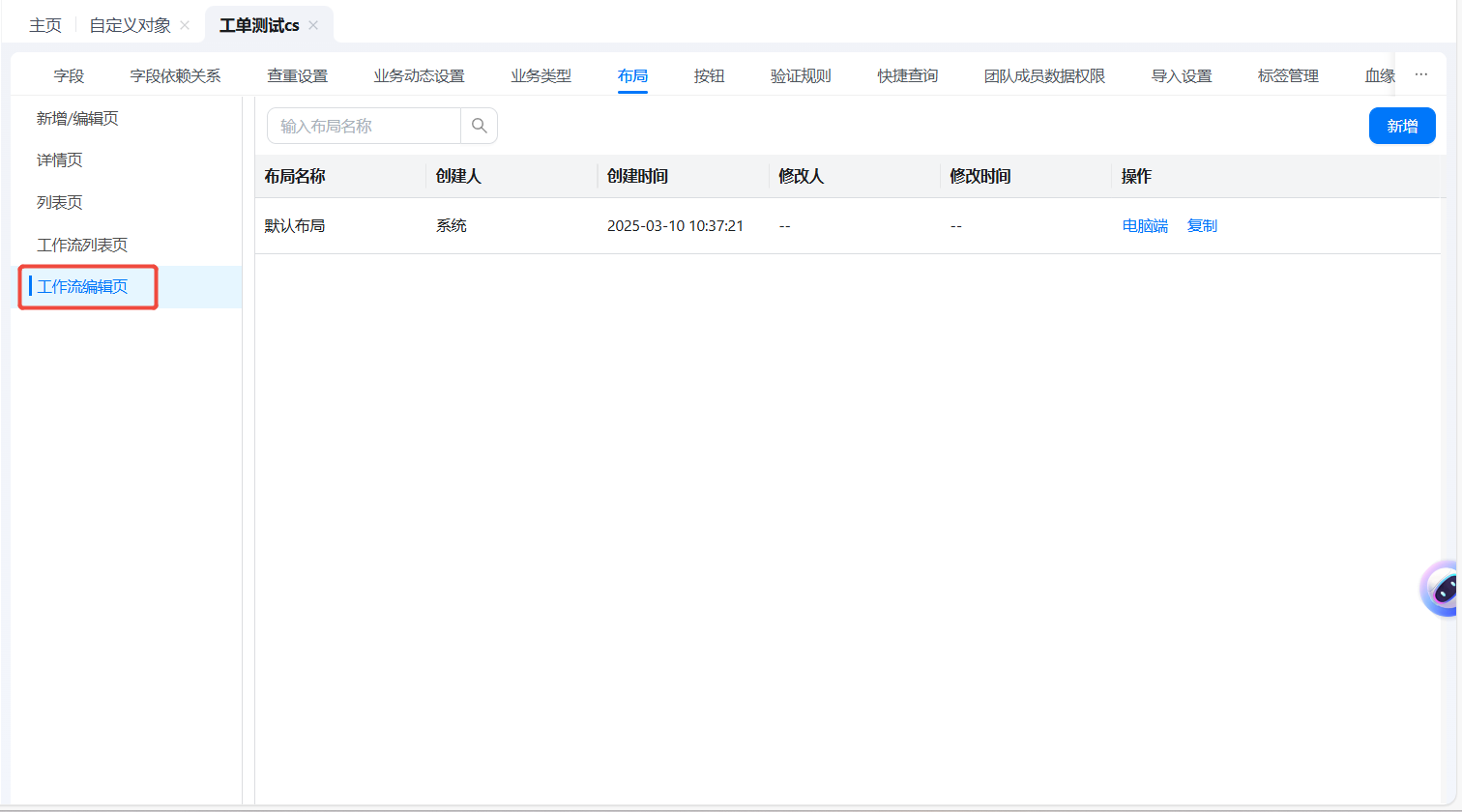Click the 2025-03-10 10:37:21 timestamp cell
This screenshot has height=812, width=1462.
click(675, 225)
